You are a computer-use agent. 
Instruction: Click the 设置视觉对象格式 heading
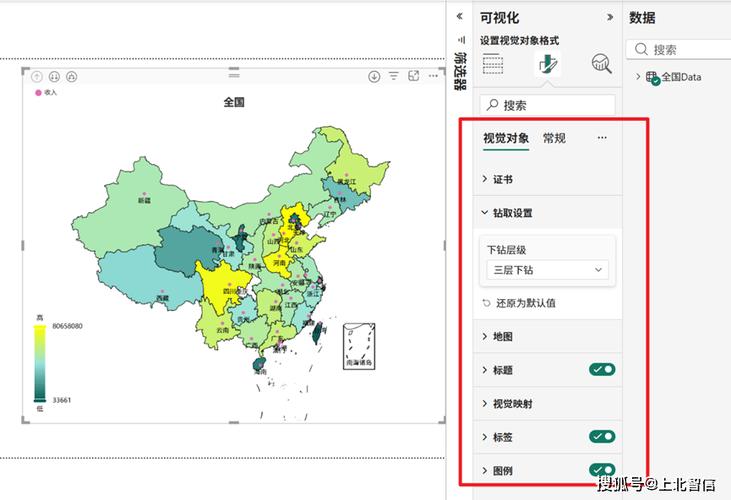pos(519,41)
